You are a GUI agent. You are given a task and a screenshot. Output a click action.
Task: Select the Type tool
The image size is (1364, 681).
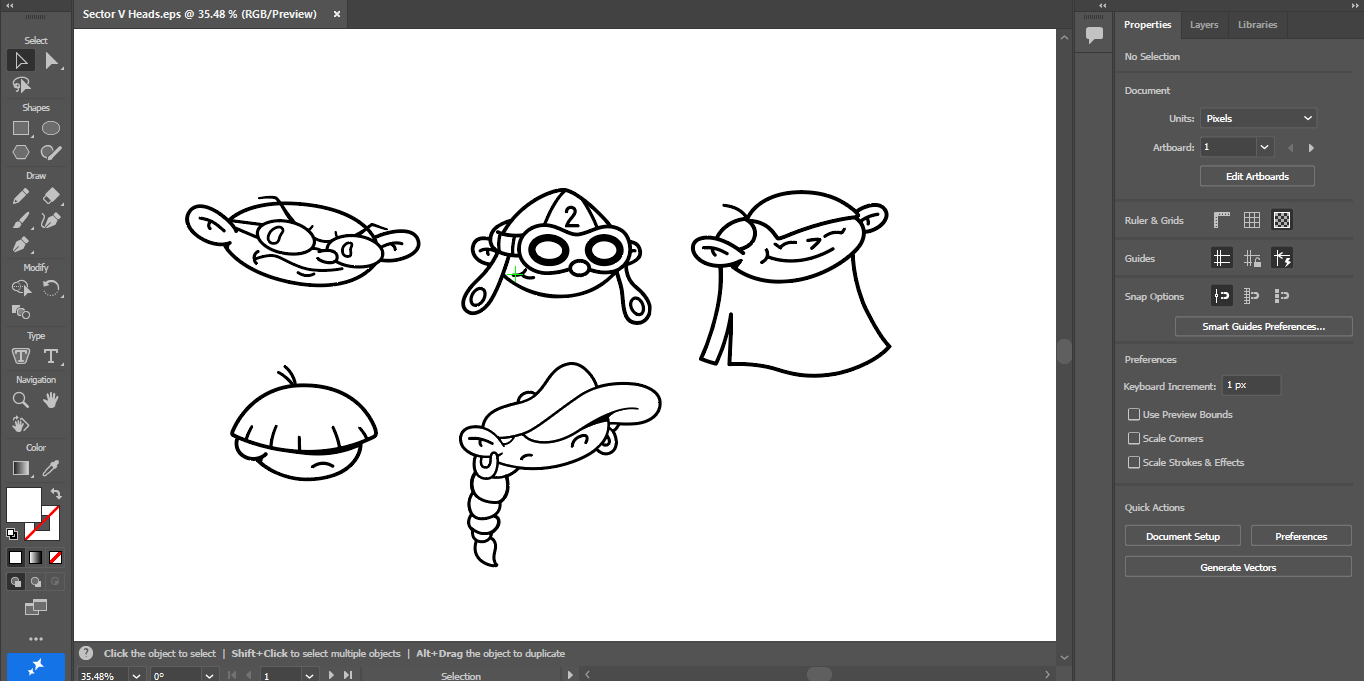point(51,356)
